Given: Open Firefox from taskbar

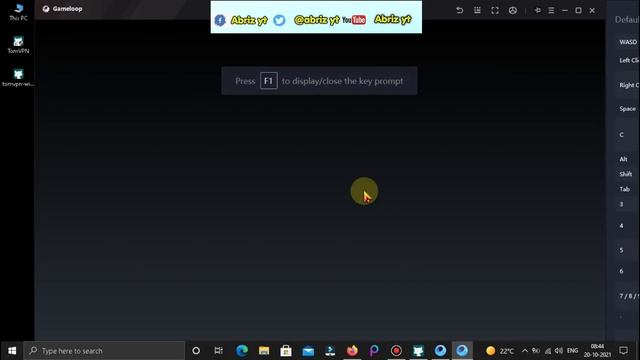Looking at the screenshot, I should pyautogui.click(x=352, y=351).
